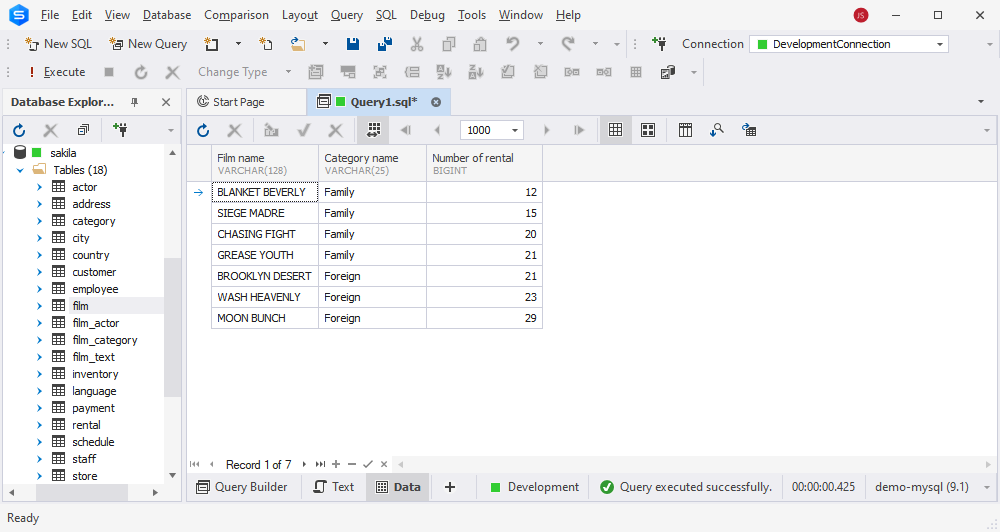Click the Paste clipboard icon
The height and width of the screenshot is (532, 1000).
pos(480,44)
